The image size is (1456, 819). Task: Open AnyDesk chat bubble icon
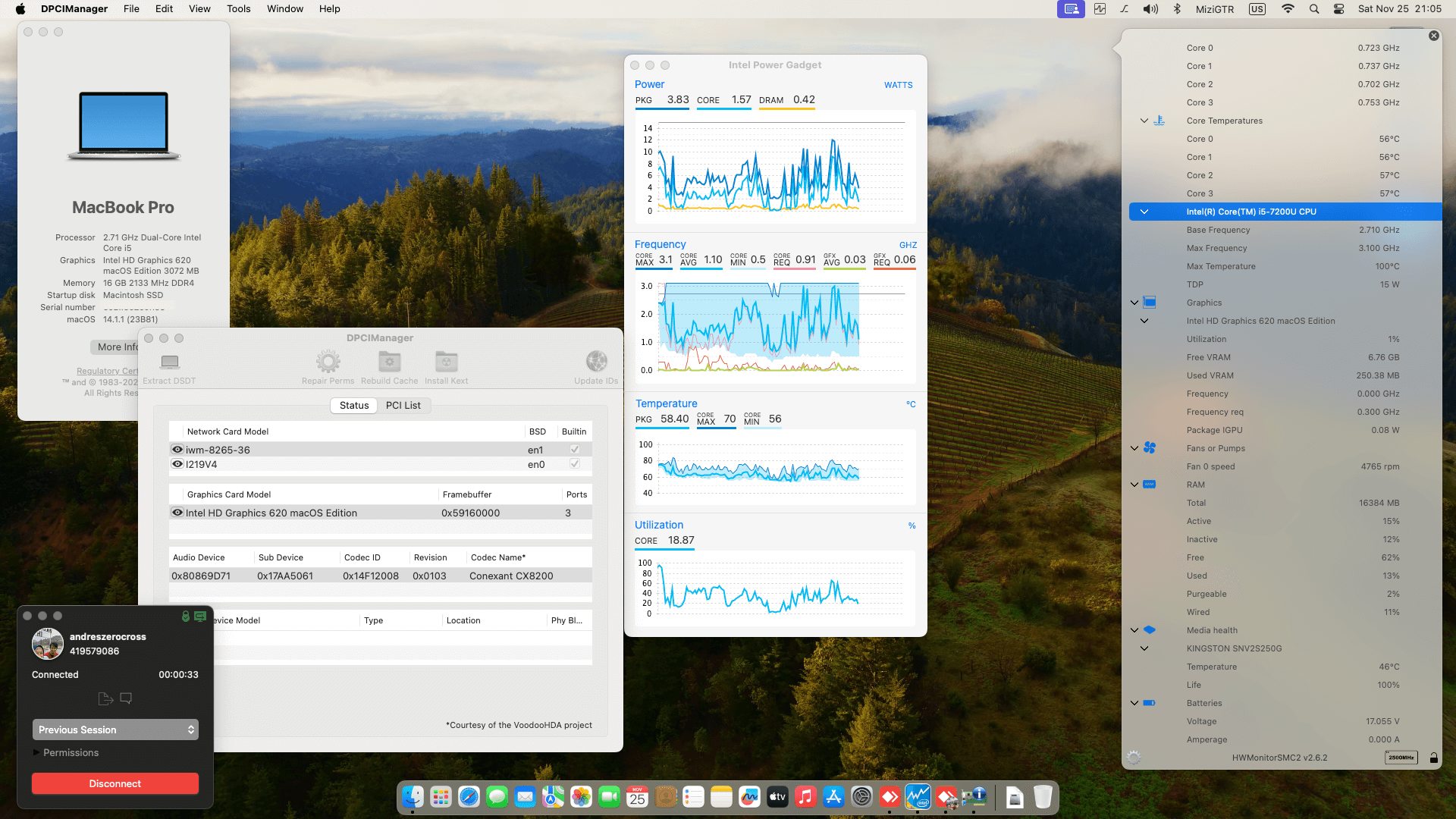tap(126, 698)
